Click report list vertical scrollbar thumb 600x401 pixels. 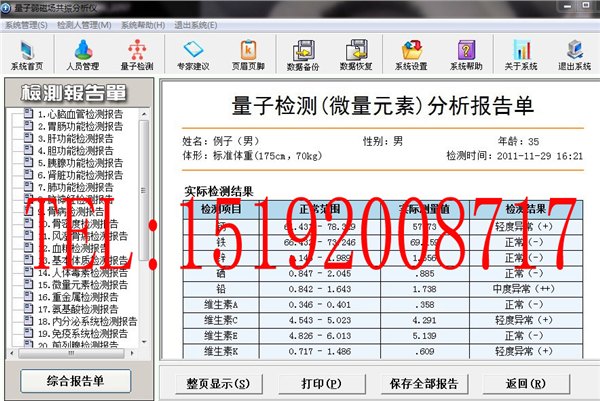click(144, 190)
